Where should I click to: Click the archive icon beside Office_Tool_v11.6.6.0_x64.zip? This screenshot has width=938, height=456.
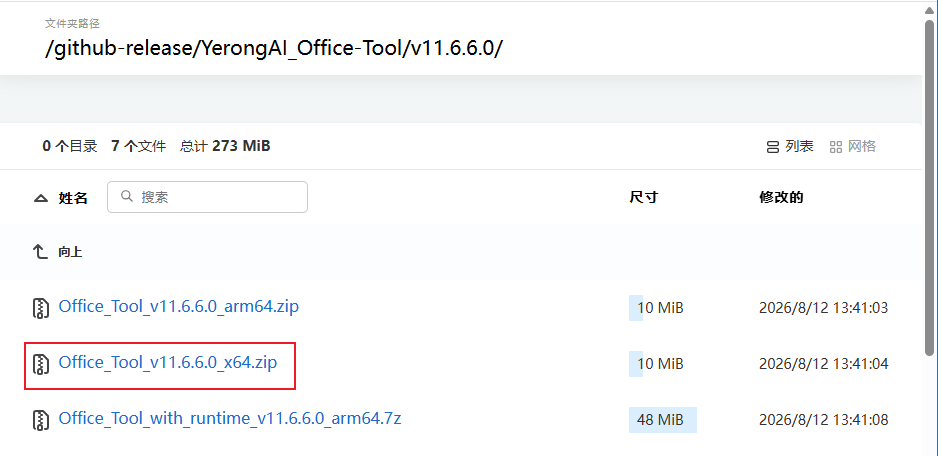(x=40, y=364)
